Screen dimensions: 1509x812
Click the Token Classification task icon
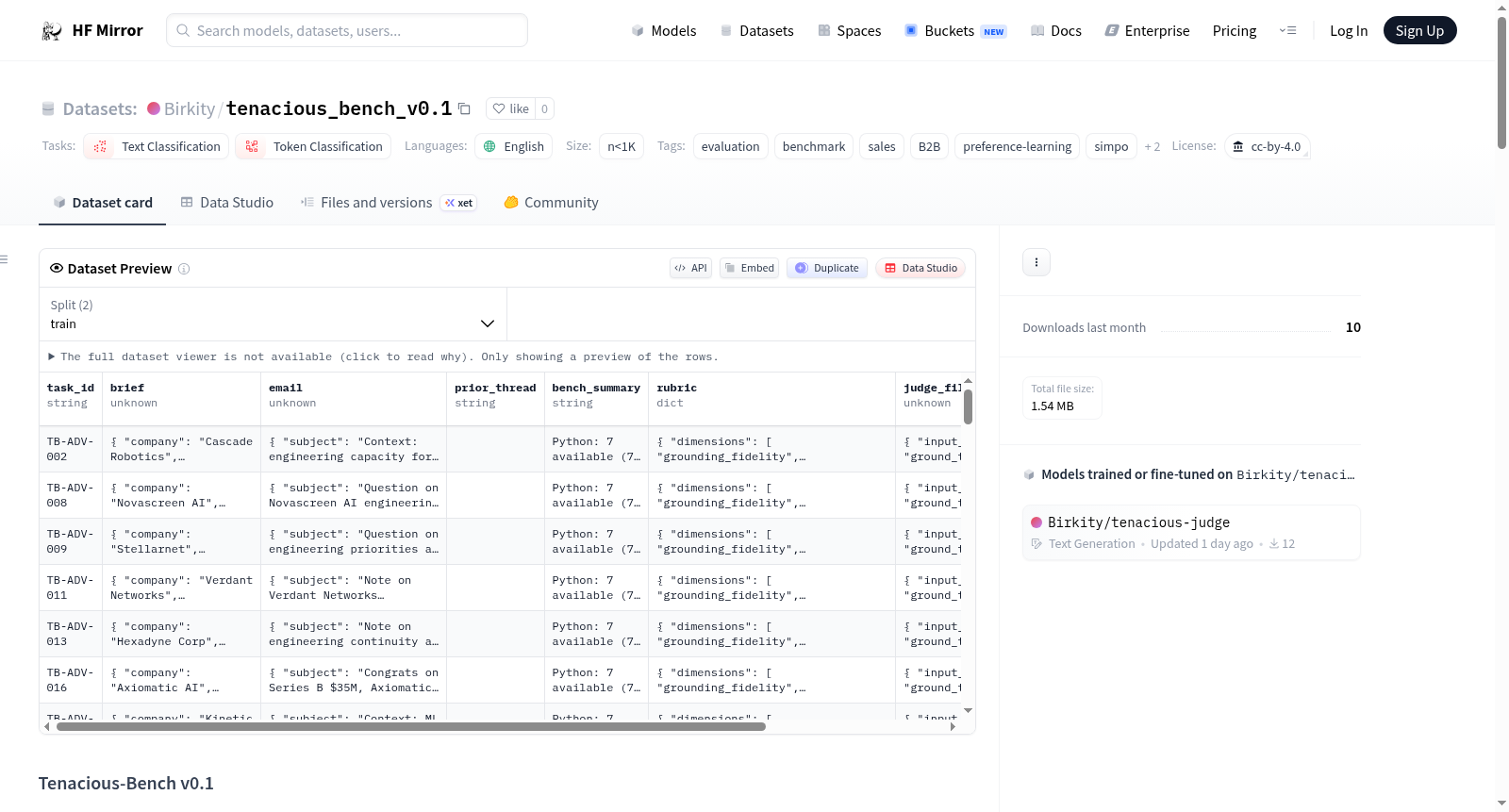(x=252, y=146)
